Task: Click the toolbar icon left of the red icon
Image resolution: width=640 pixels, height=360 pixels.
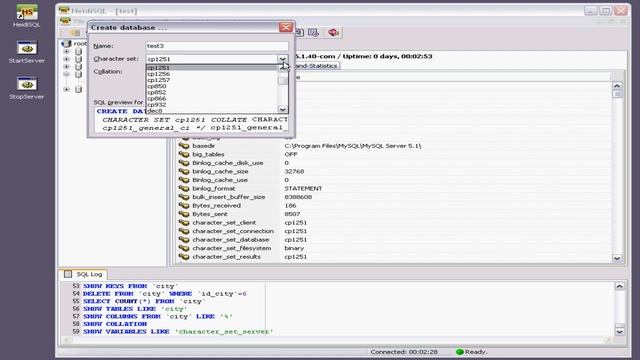Action: pos(313,32)
